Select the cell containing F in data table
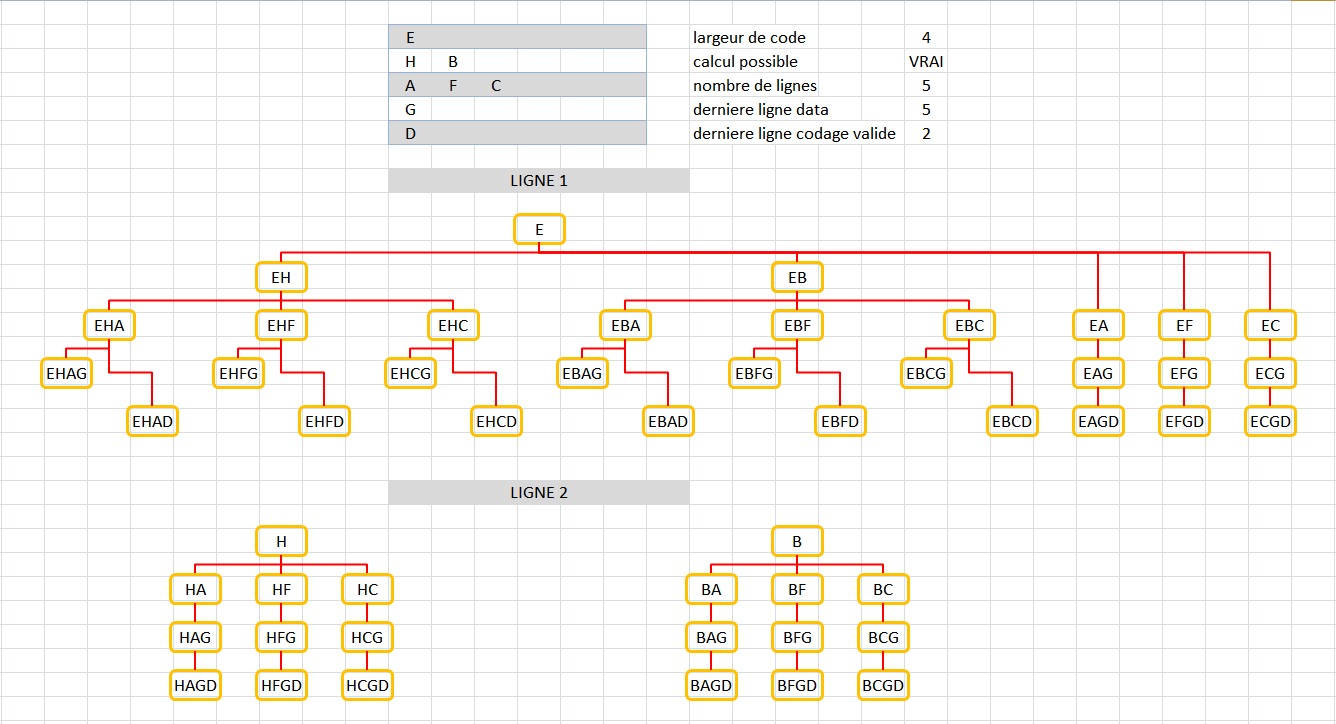The height and width of the screenshot is (724, 1336). [453, 85]
